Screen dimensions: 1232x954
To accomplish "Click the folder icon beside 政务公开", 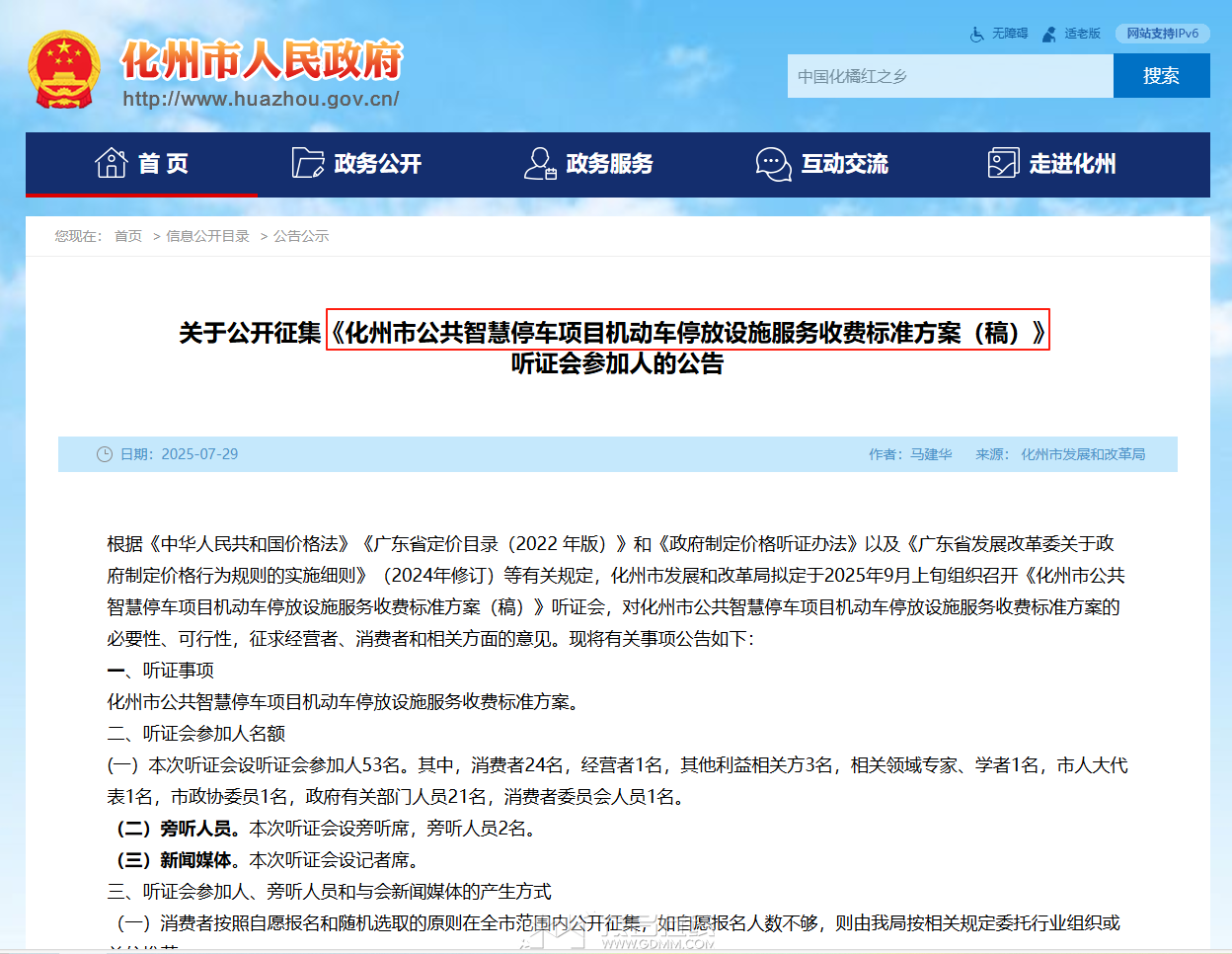I will (308, 163).
